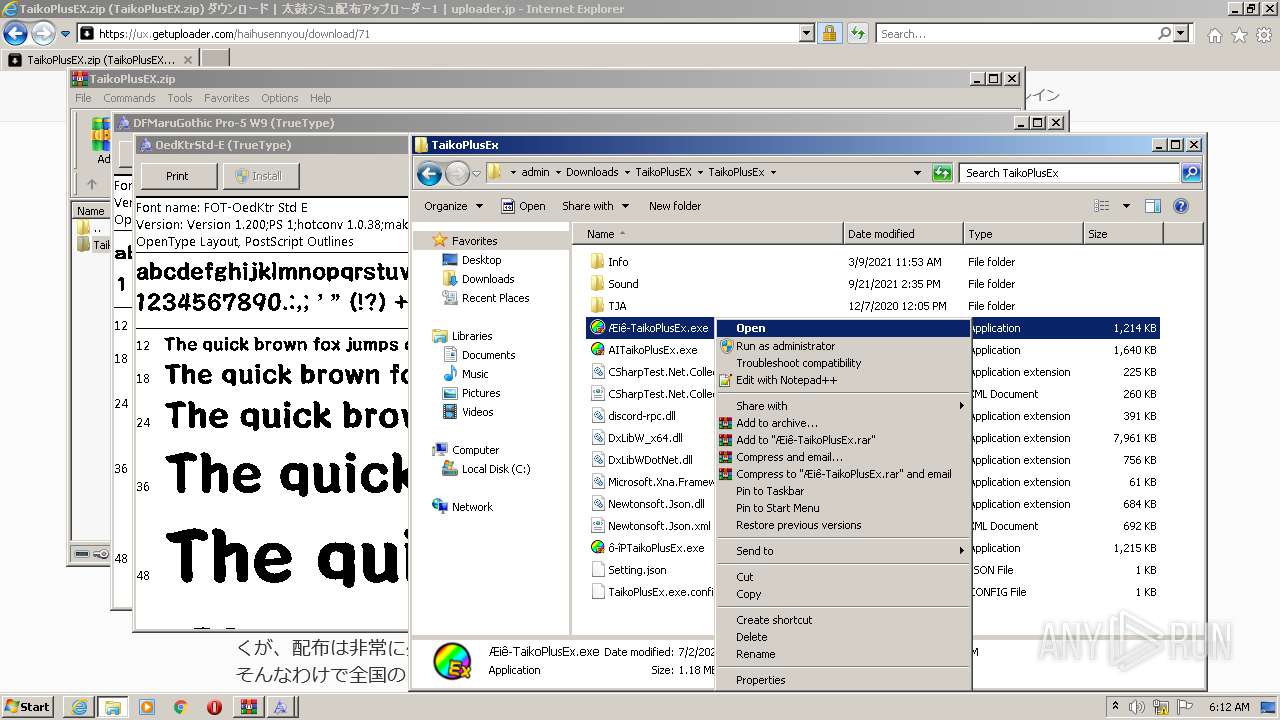Click the Opera taskbar icon

tap(214, 707)
